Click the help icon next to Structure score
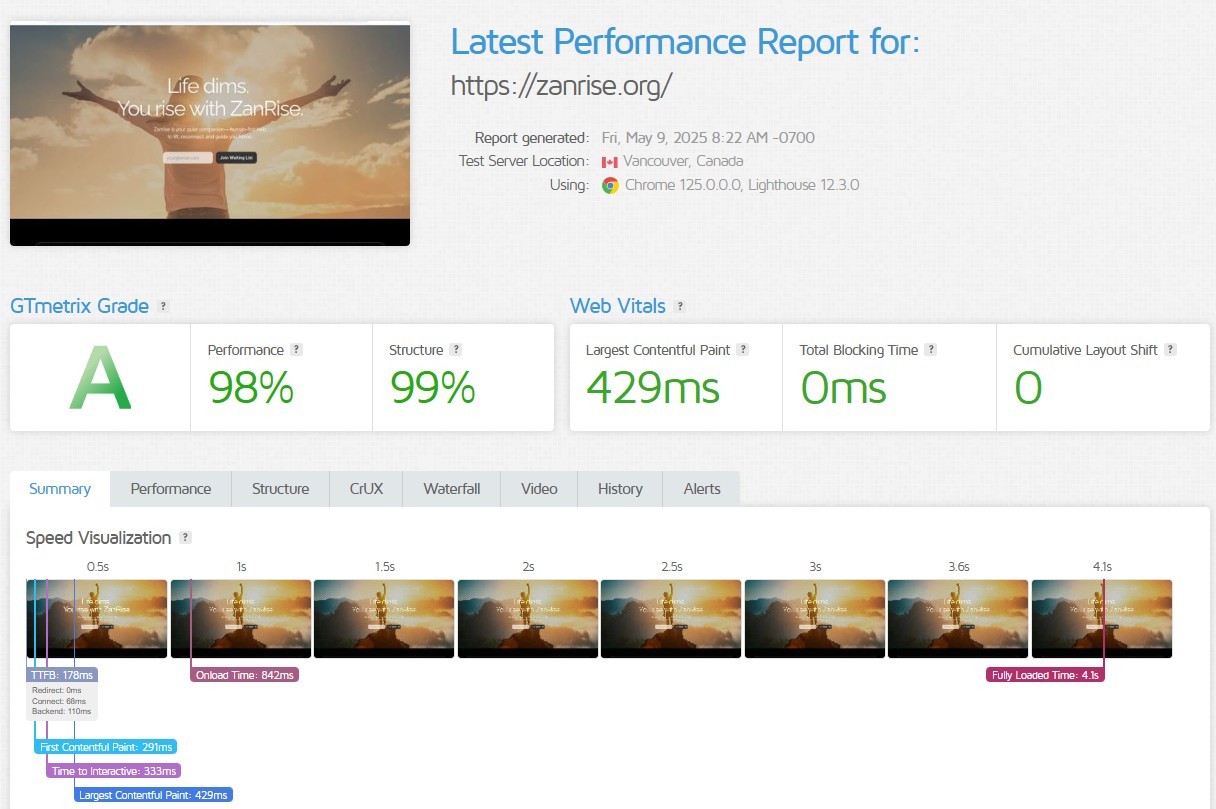Image resolution: width=1216 pixels, height=809 pixels. click(x=456, y=350)
